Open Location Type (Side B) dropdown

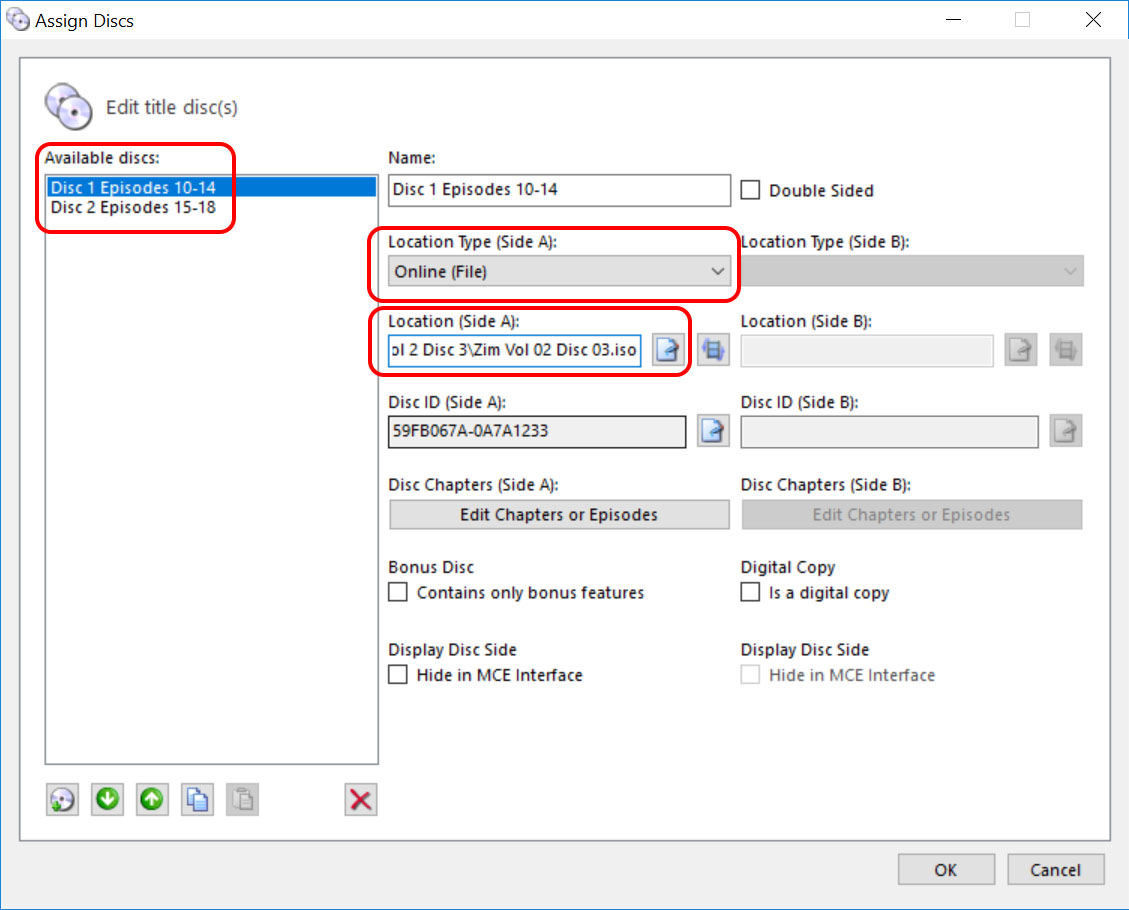click(912, 271)
